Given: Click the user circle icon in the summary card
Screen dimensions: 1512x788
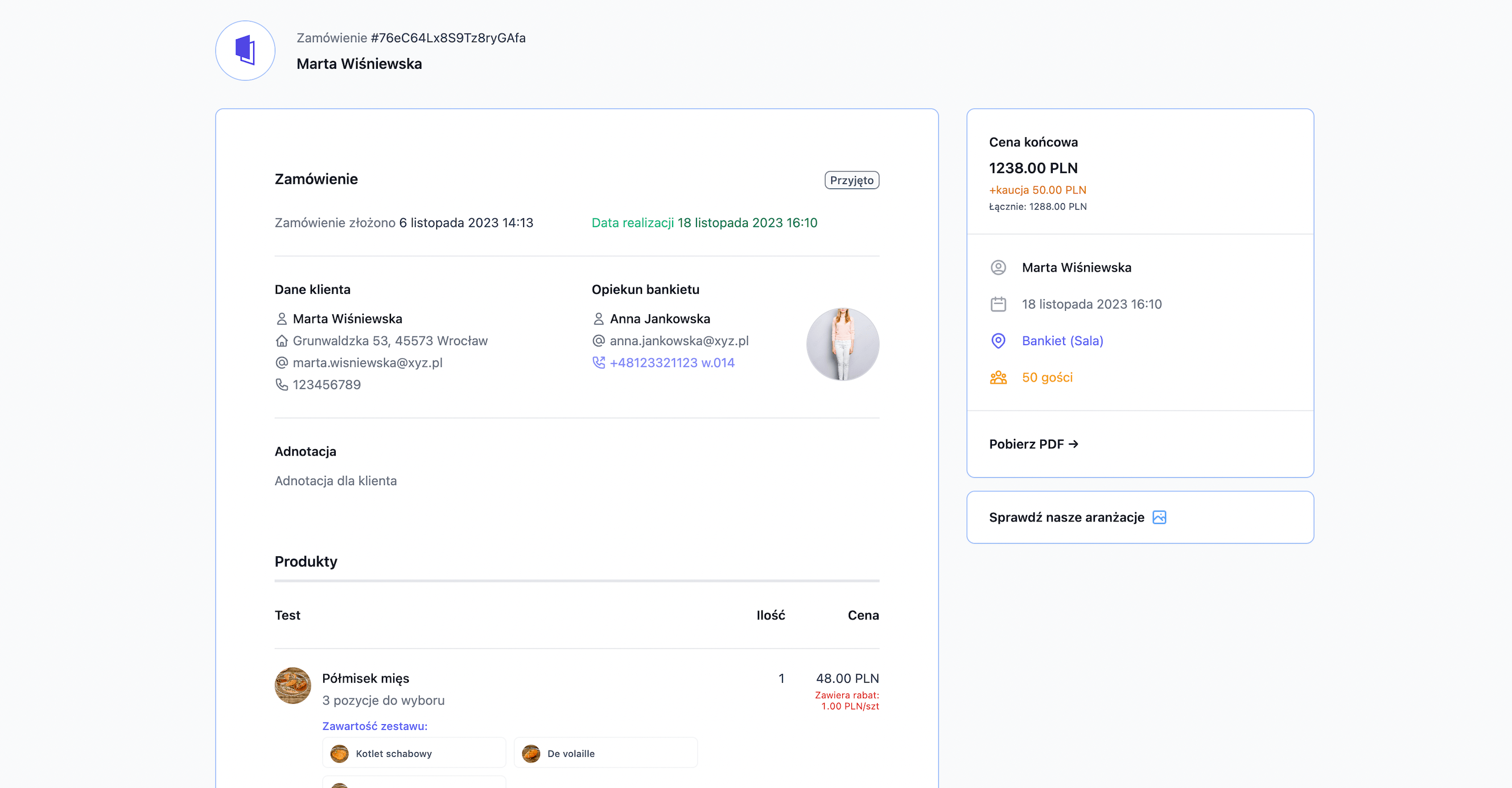Looking at the screenshot, I should tap(998, 268).
